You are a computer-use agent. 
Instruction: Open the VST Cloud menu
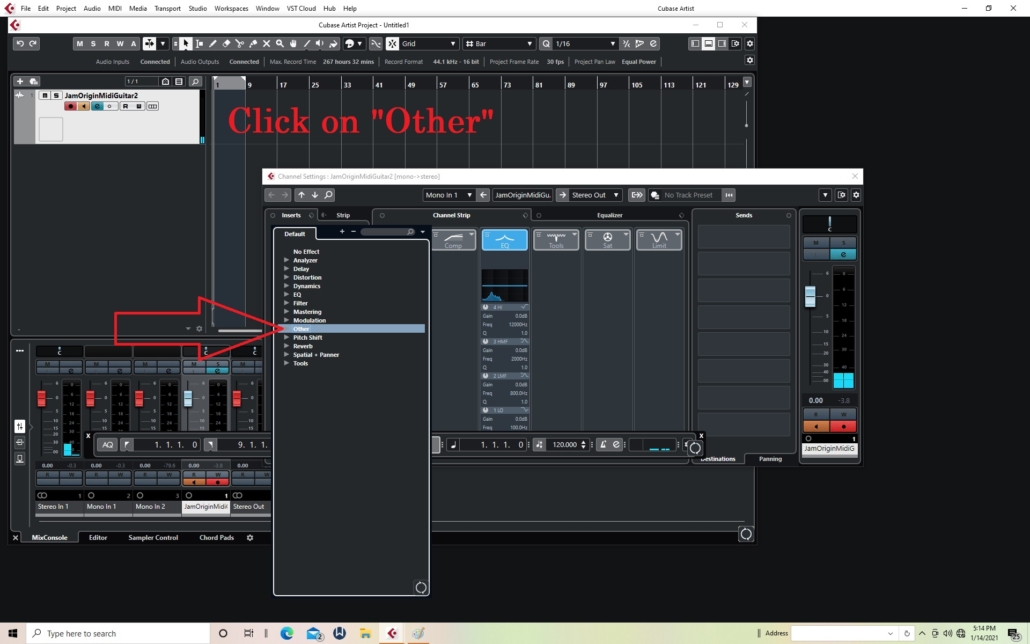pos(301,9)
